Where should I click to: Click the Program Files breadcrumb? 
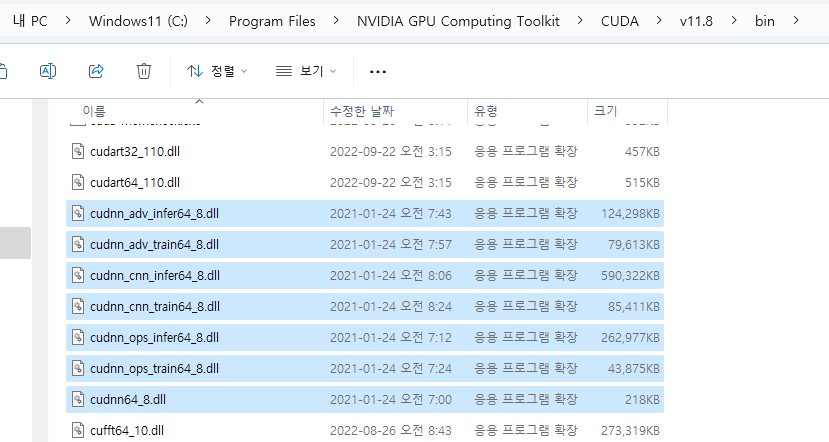click(272, 21)
